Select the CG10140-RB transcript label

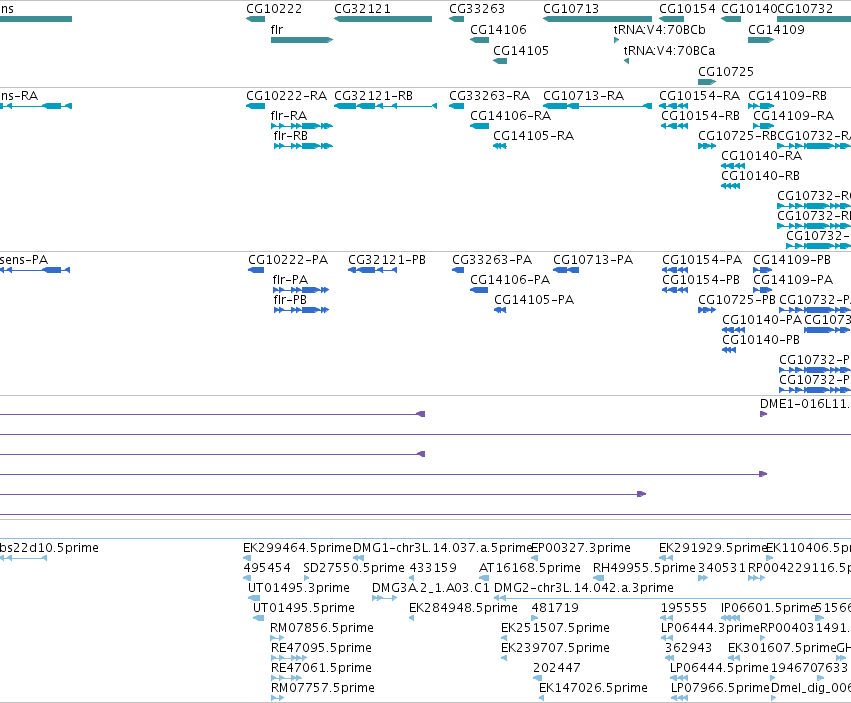pos(760,176)
